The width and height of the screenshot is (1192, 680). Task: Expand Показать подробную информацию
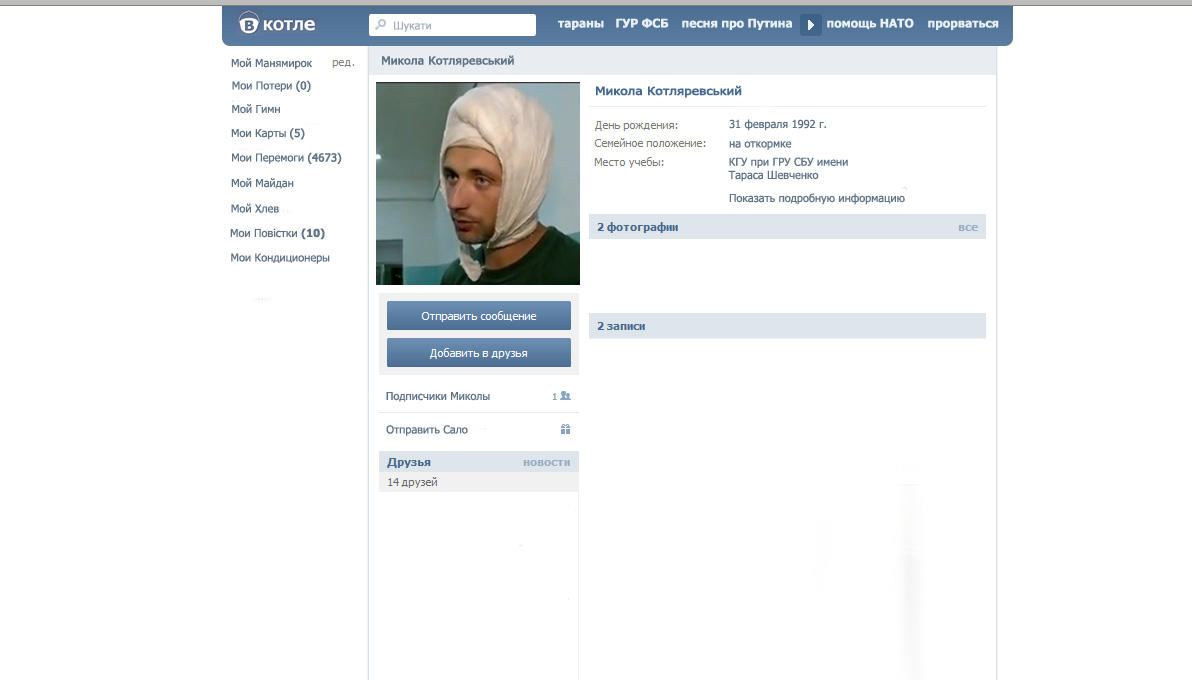[816, 199]
